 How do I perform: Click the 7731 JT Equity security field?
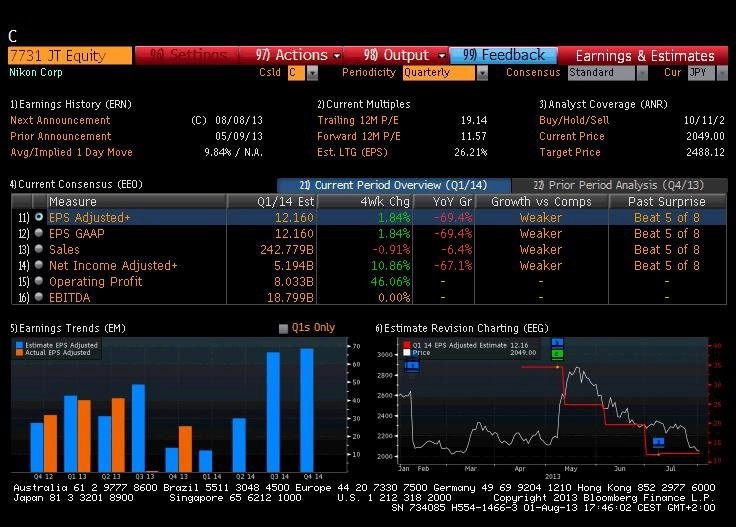click(x=69, y=55)
